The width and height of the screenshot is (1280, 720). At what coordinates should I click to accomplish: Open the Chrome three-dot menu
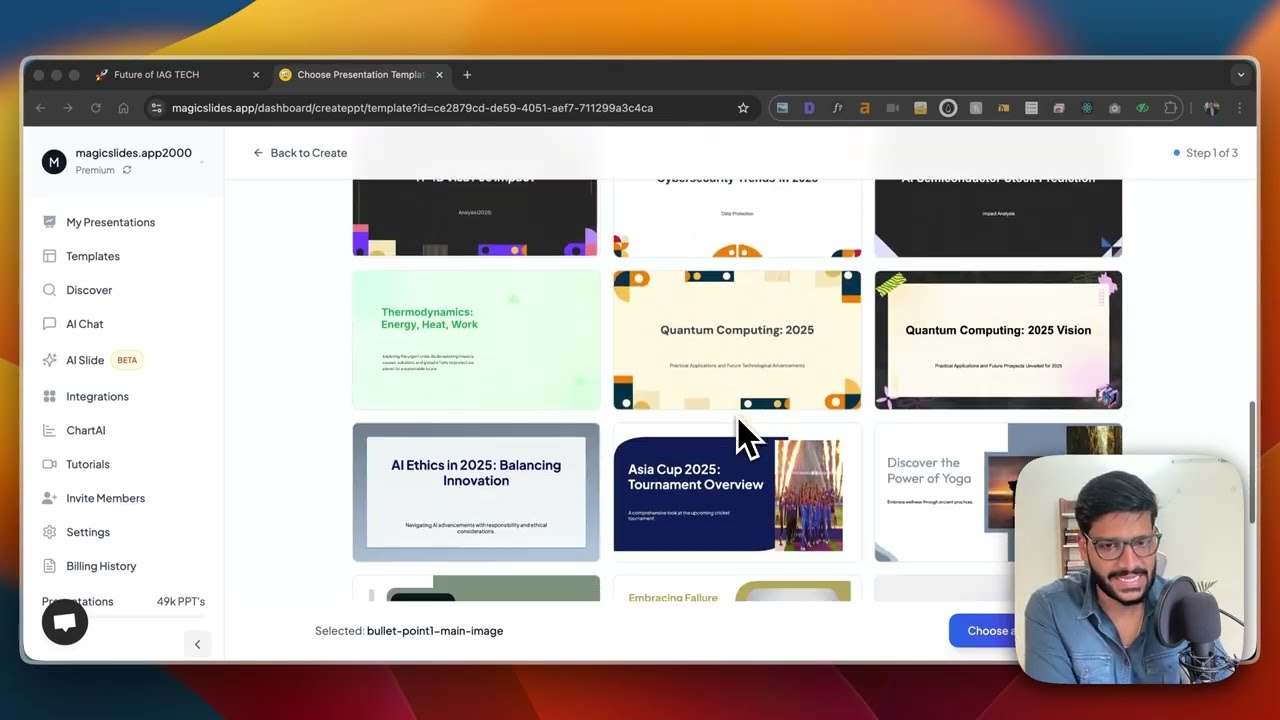[1240, 108]
